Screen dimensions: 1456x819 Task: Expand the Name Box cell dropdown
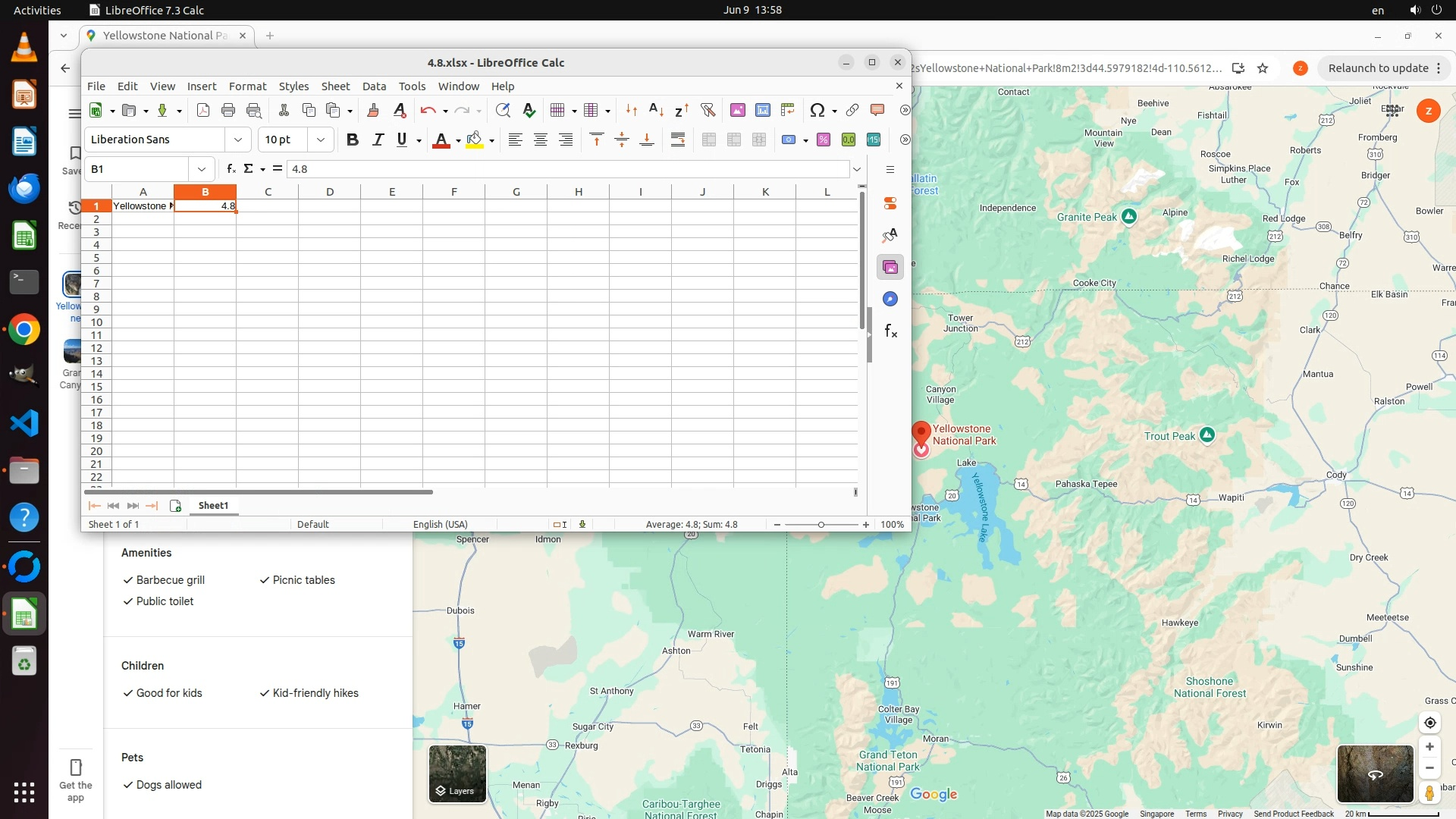202,169
